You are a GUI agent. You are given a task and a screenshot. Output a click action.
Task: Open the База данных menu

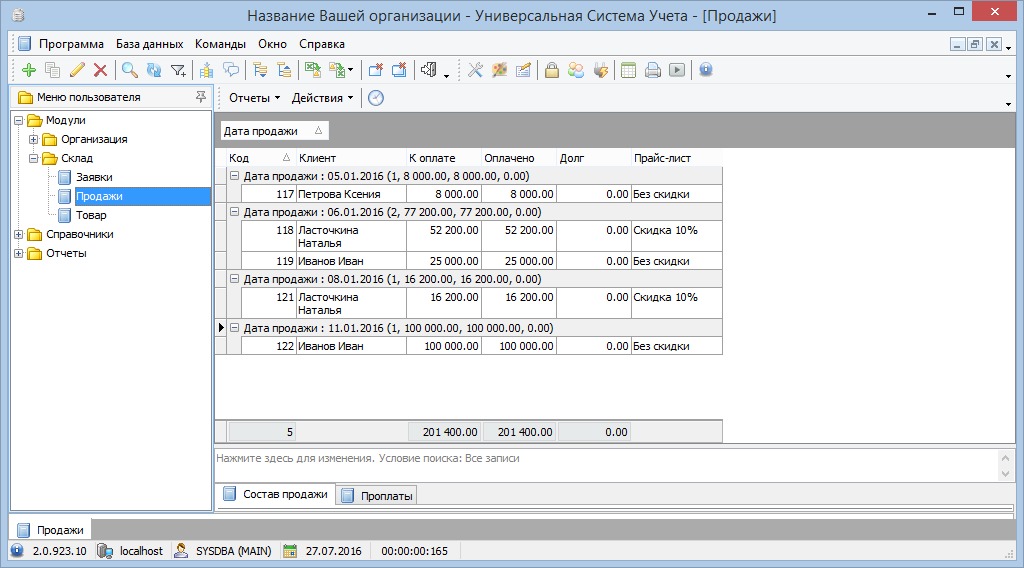pos(149,44)
